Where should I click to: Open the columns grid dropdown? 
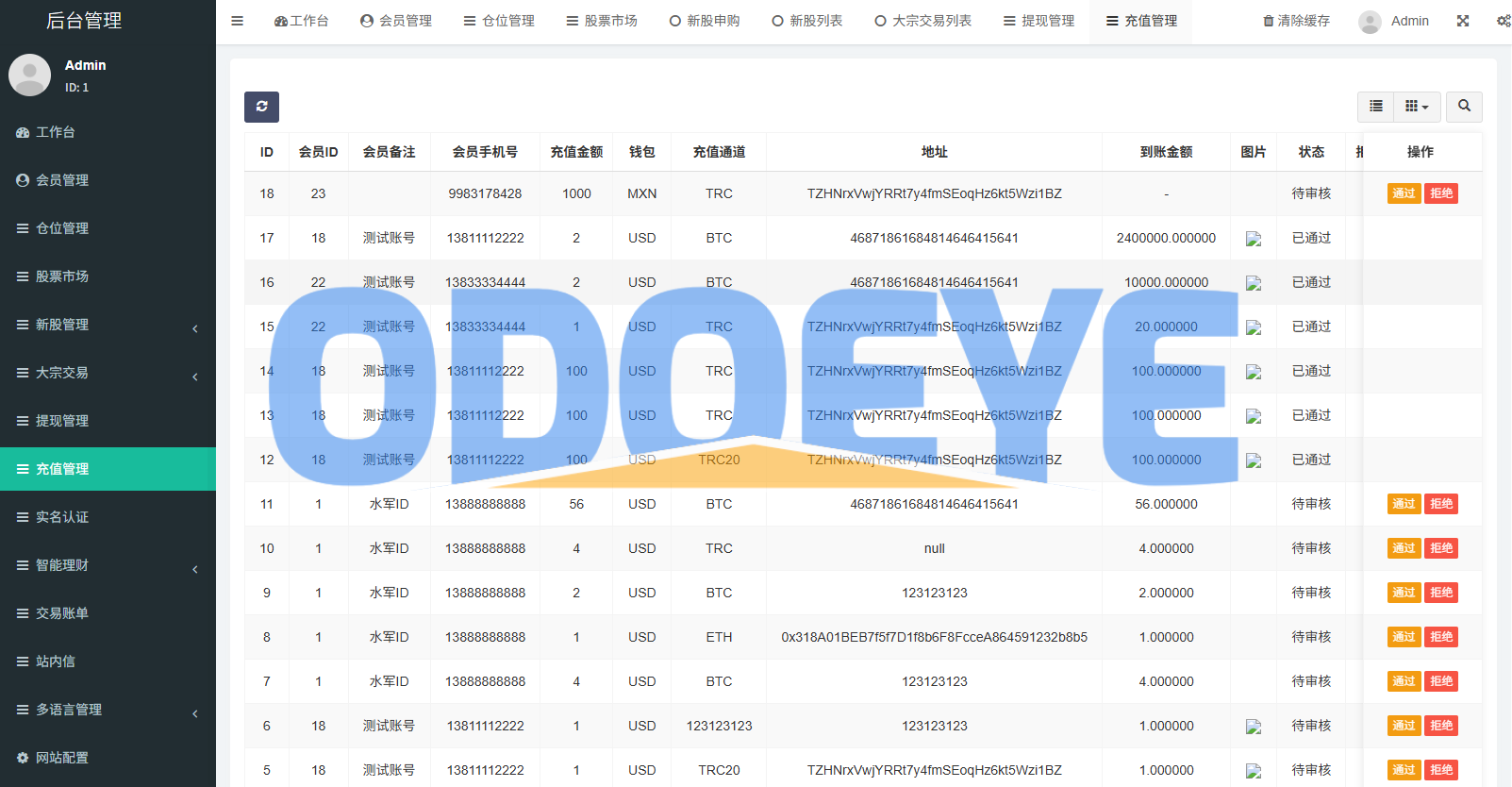[x=1416, y=107]
